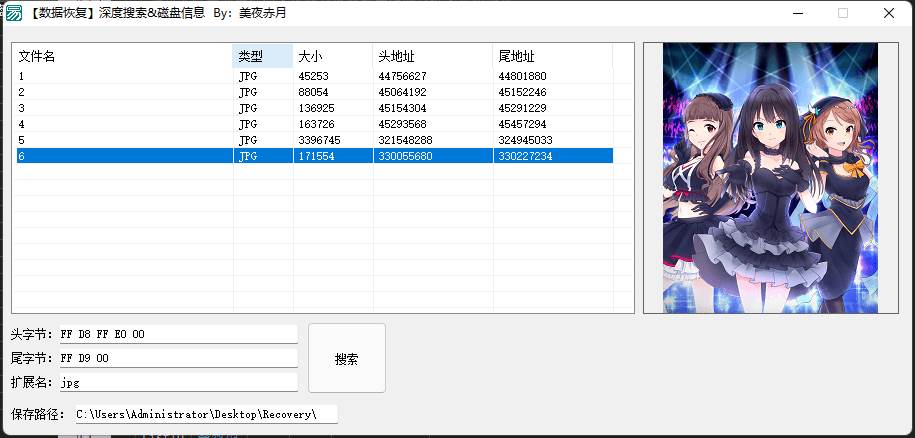Select highlighted file row named 6
The width and height of the screenshot is (915, 438).
pos(315,156)
